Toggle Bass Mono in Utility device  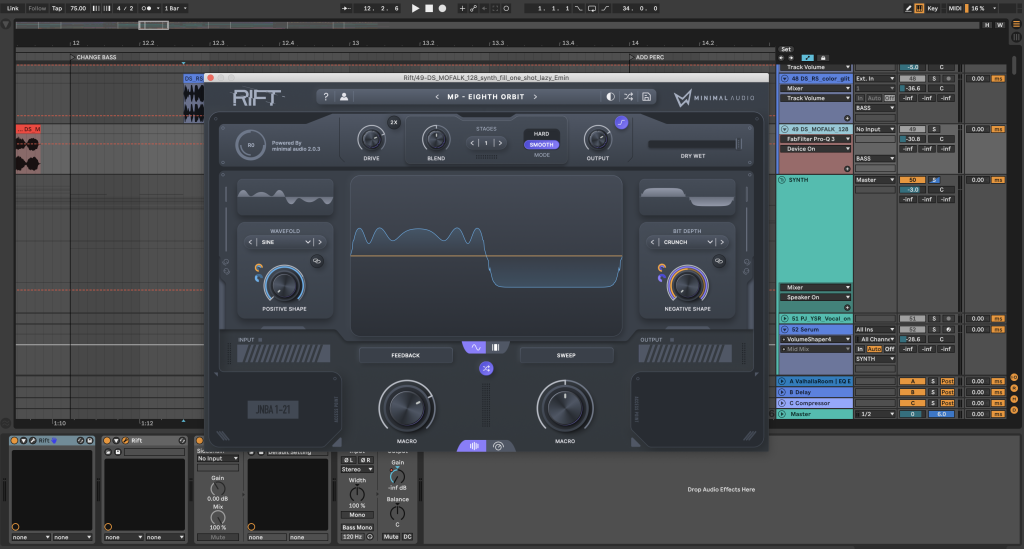tap(357, 527)
